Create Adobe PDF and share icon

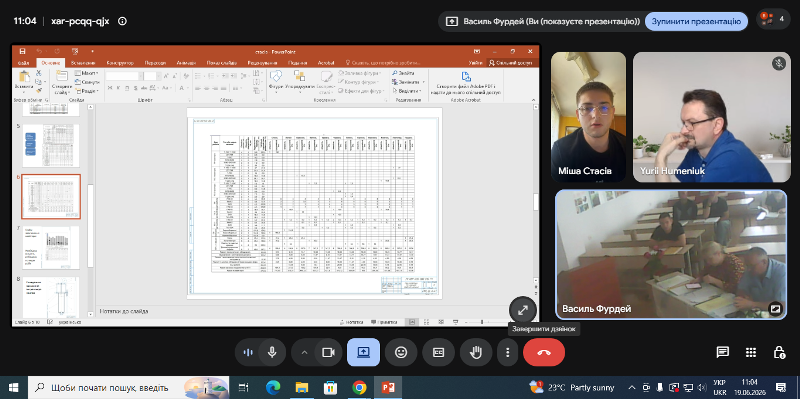coord(466,83)
